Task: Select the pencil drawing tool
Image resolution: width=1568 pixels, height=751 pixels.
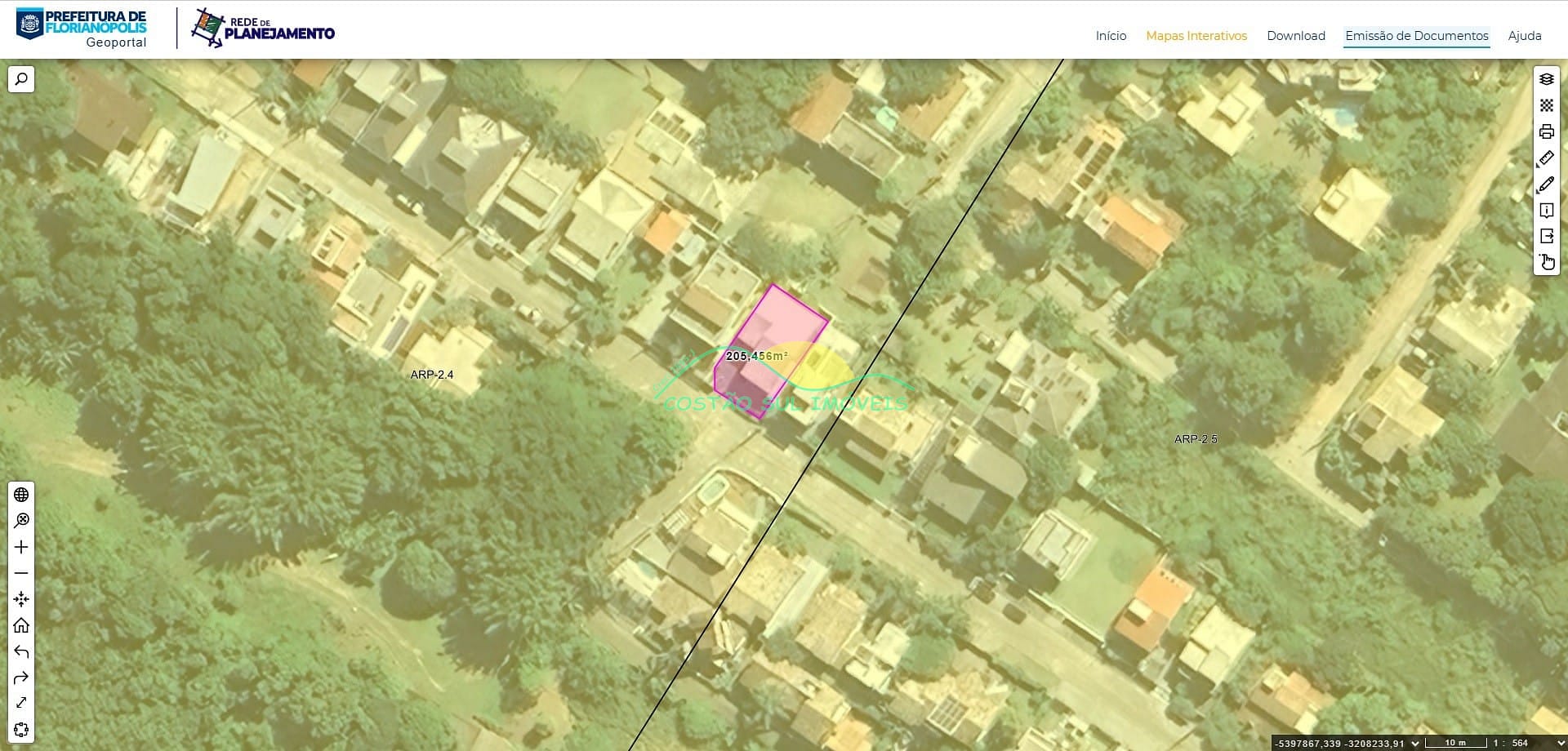Action: coord(1546,184)
